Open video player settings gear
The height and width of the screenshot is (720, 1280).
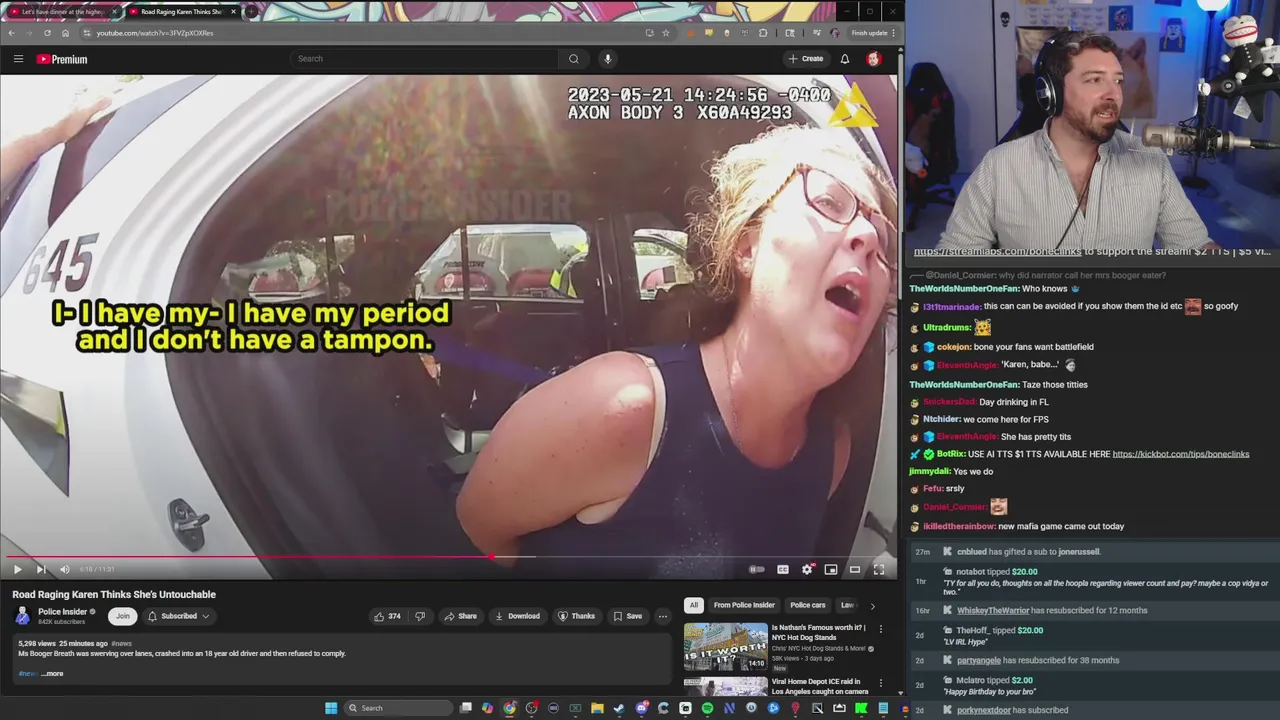click(x=807, y=569)
